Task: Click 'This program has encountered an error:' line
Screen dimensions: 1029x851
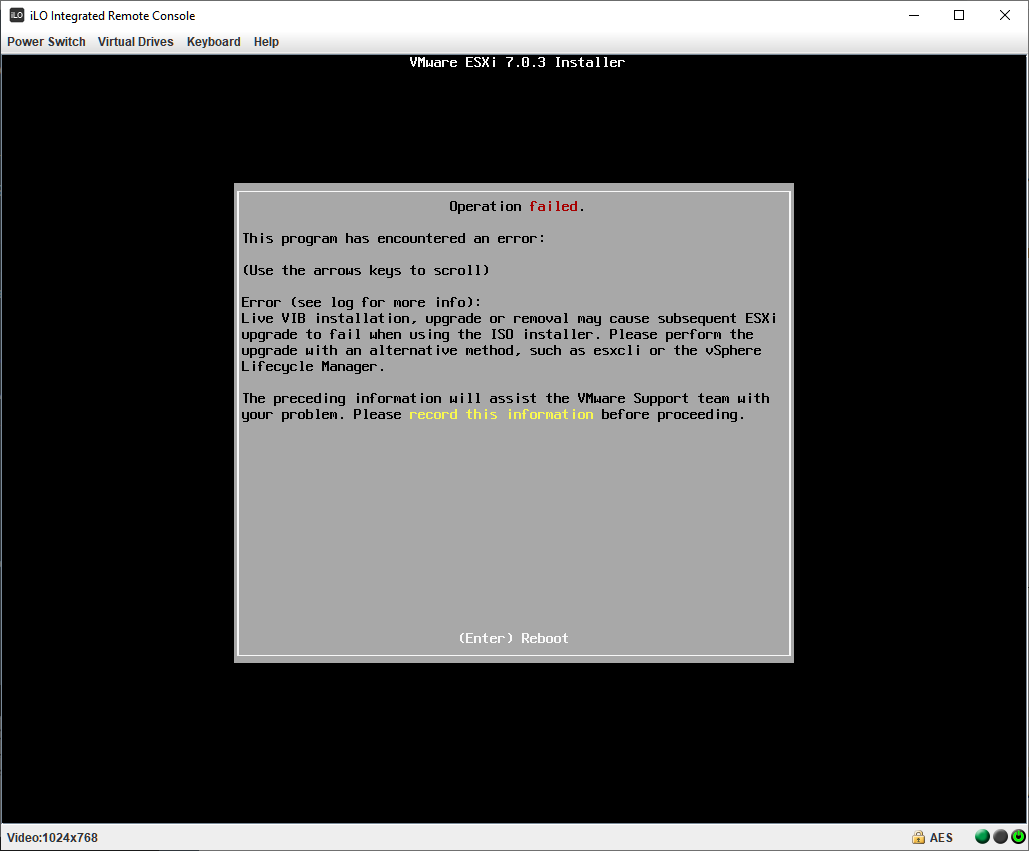Action: pyautogui.click(x=393, y=238)
